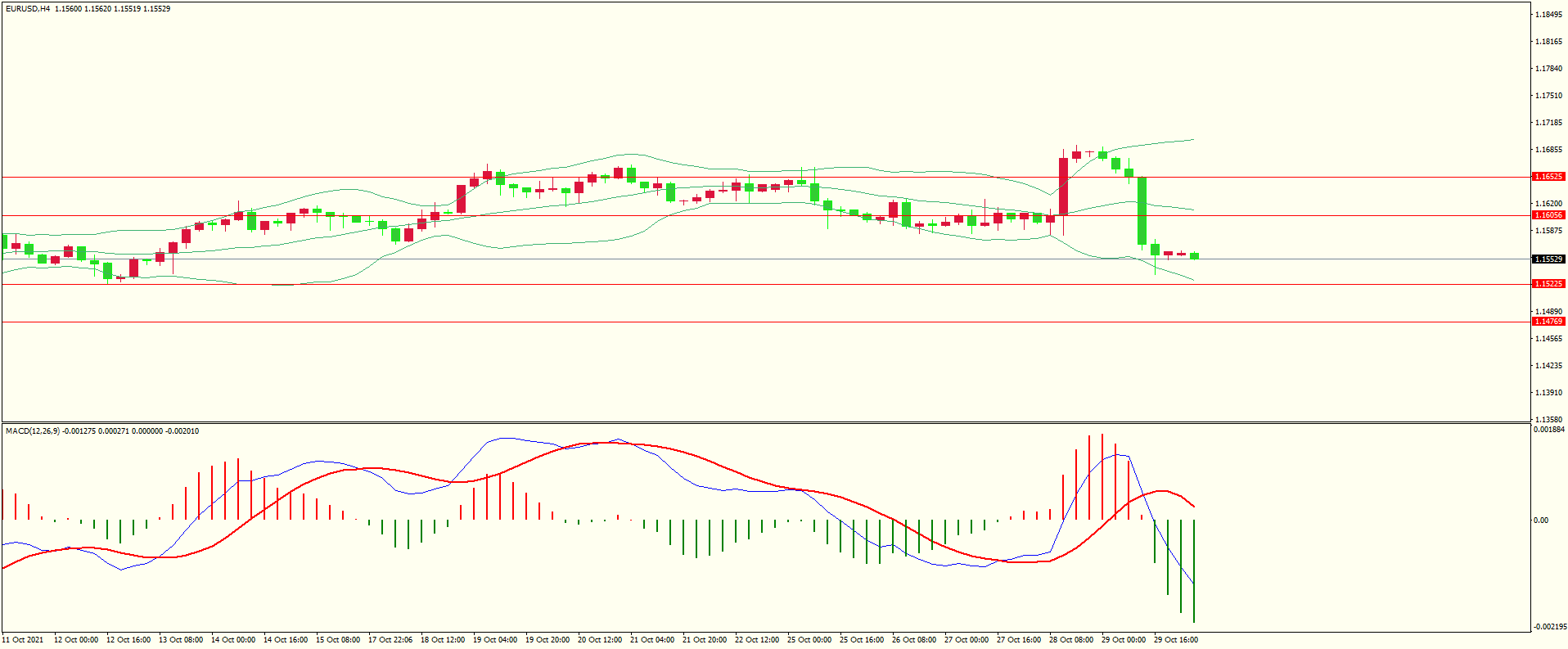Click the 17 Oct 22:06 time label

390,640
